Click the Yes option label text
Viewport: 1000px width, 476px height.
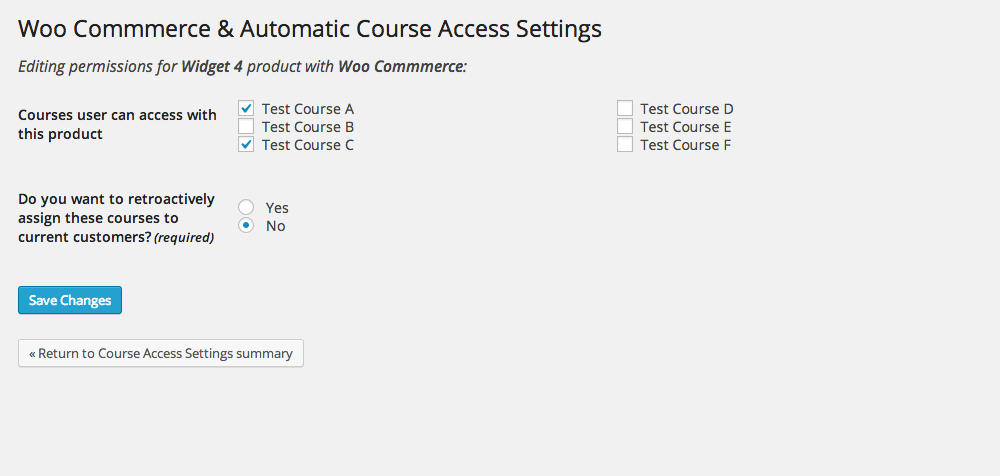[x=277, y=208]
